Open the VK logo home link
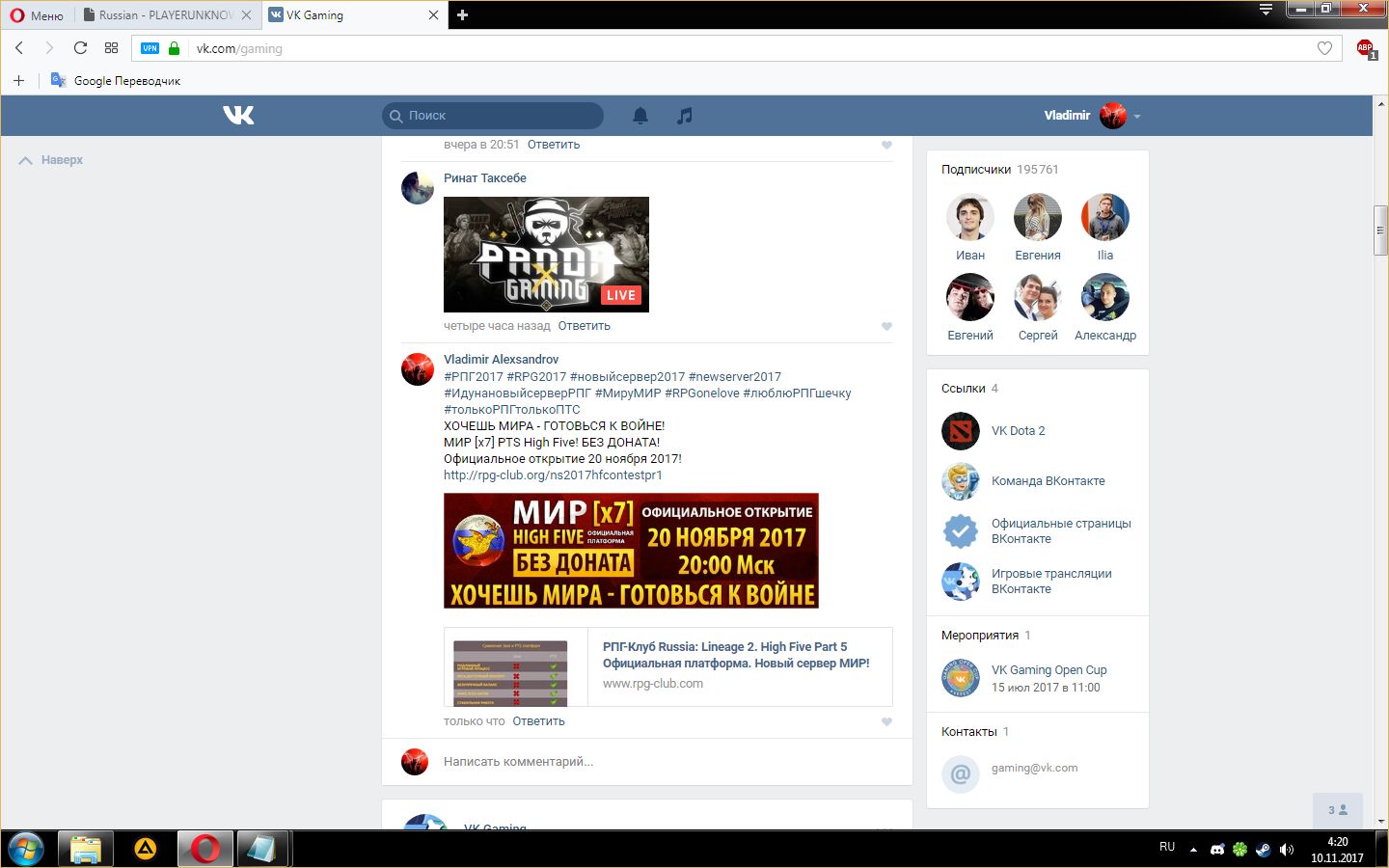The image size is (1389, 868). 238,116
